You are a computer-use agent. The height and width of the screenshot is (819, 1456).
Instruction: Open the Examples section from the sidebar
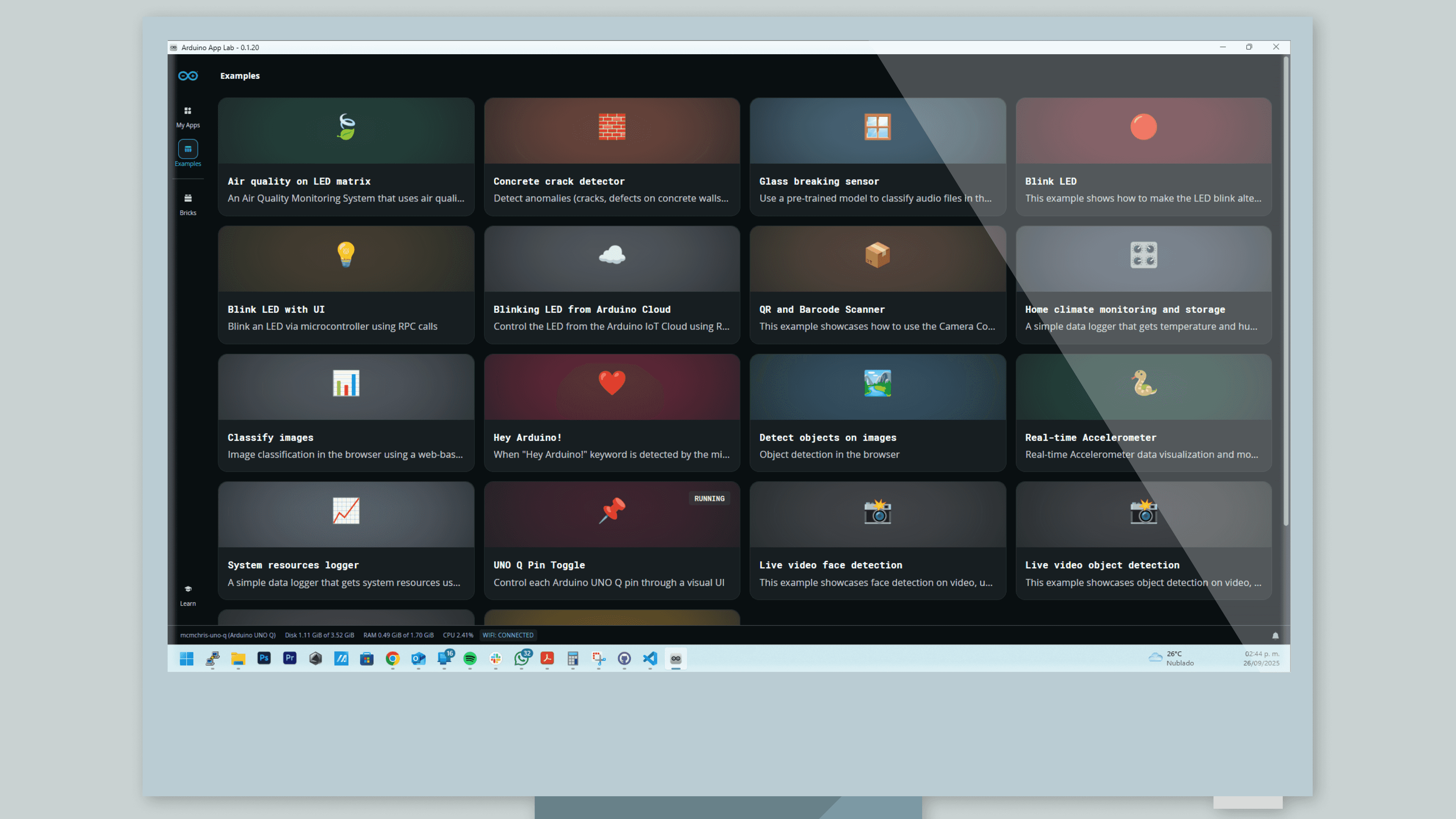(x=188, y=154)
